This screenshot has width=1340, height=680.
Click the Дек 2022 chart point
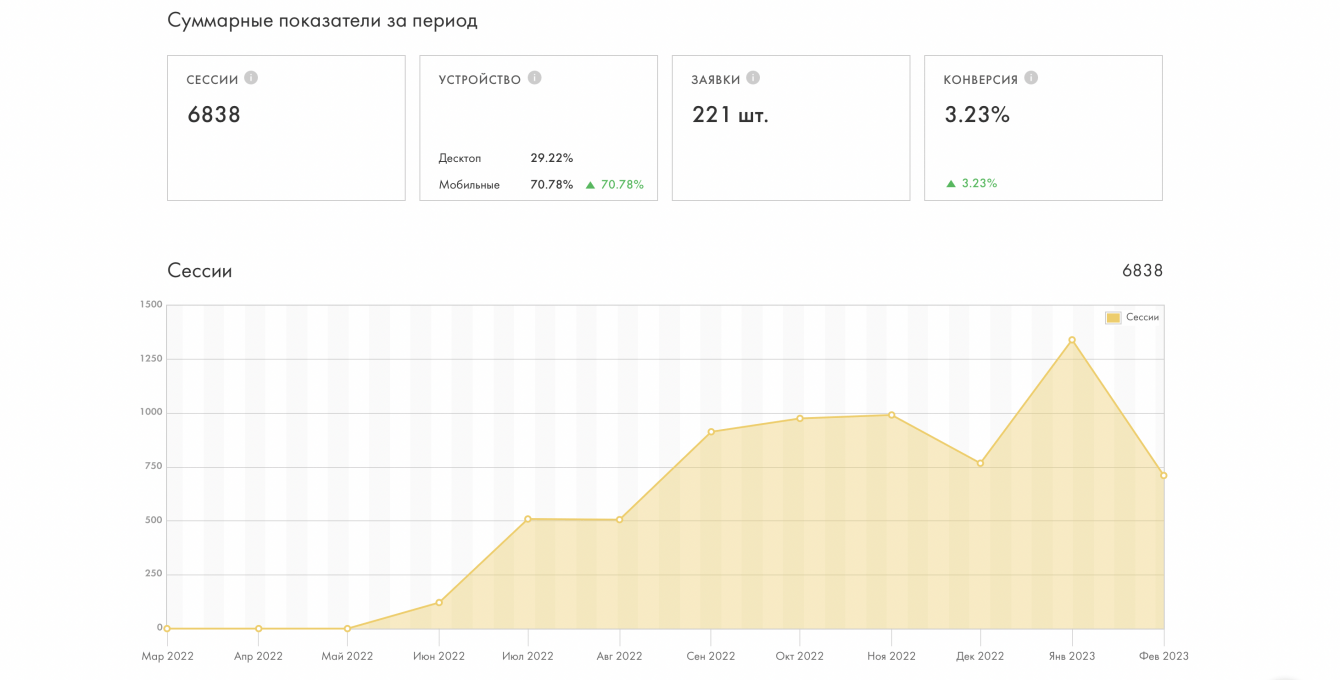(x=981, y=463)
